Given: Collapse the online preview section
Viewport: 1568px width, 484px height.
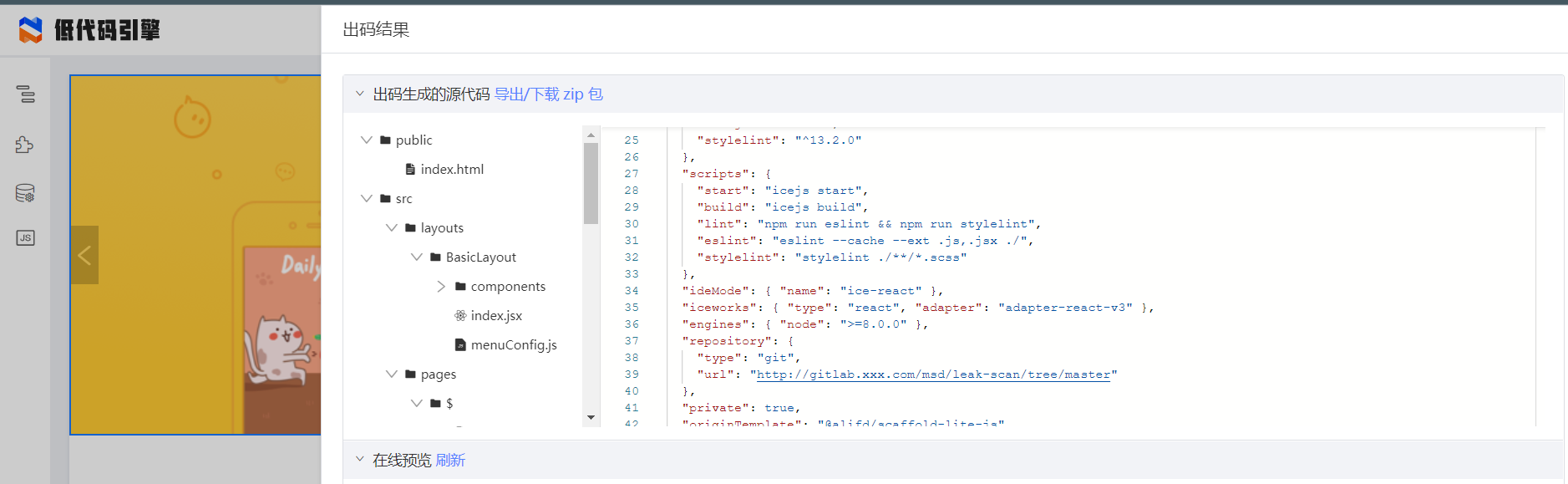Looking at the screenshot, I should pos(360,459).
